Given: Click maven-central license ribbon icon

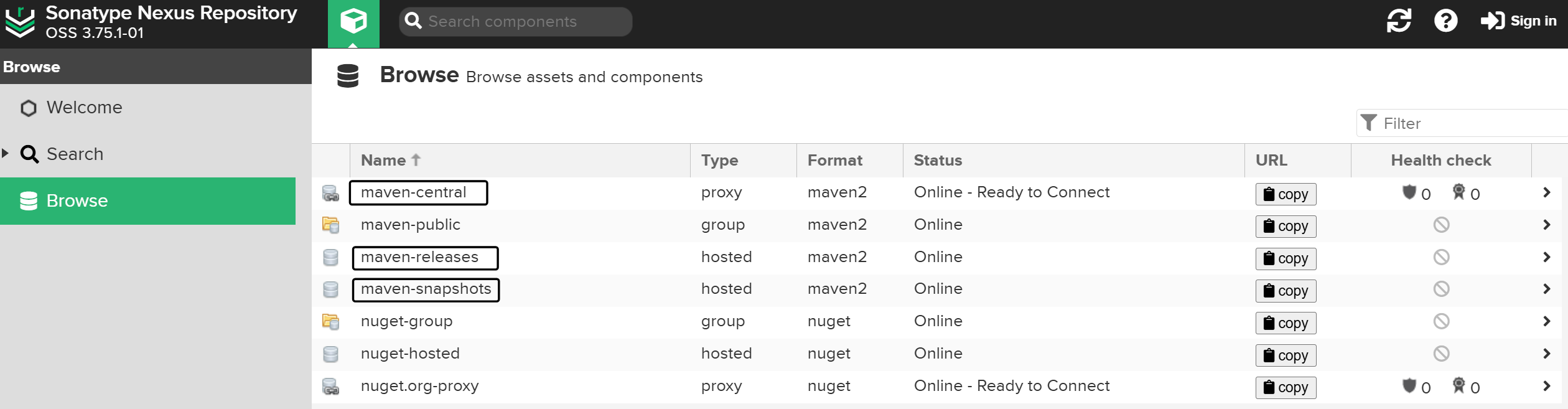Looking at the screenshot, I should click(x=1458, y=192).
